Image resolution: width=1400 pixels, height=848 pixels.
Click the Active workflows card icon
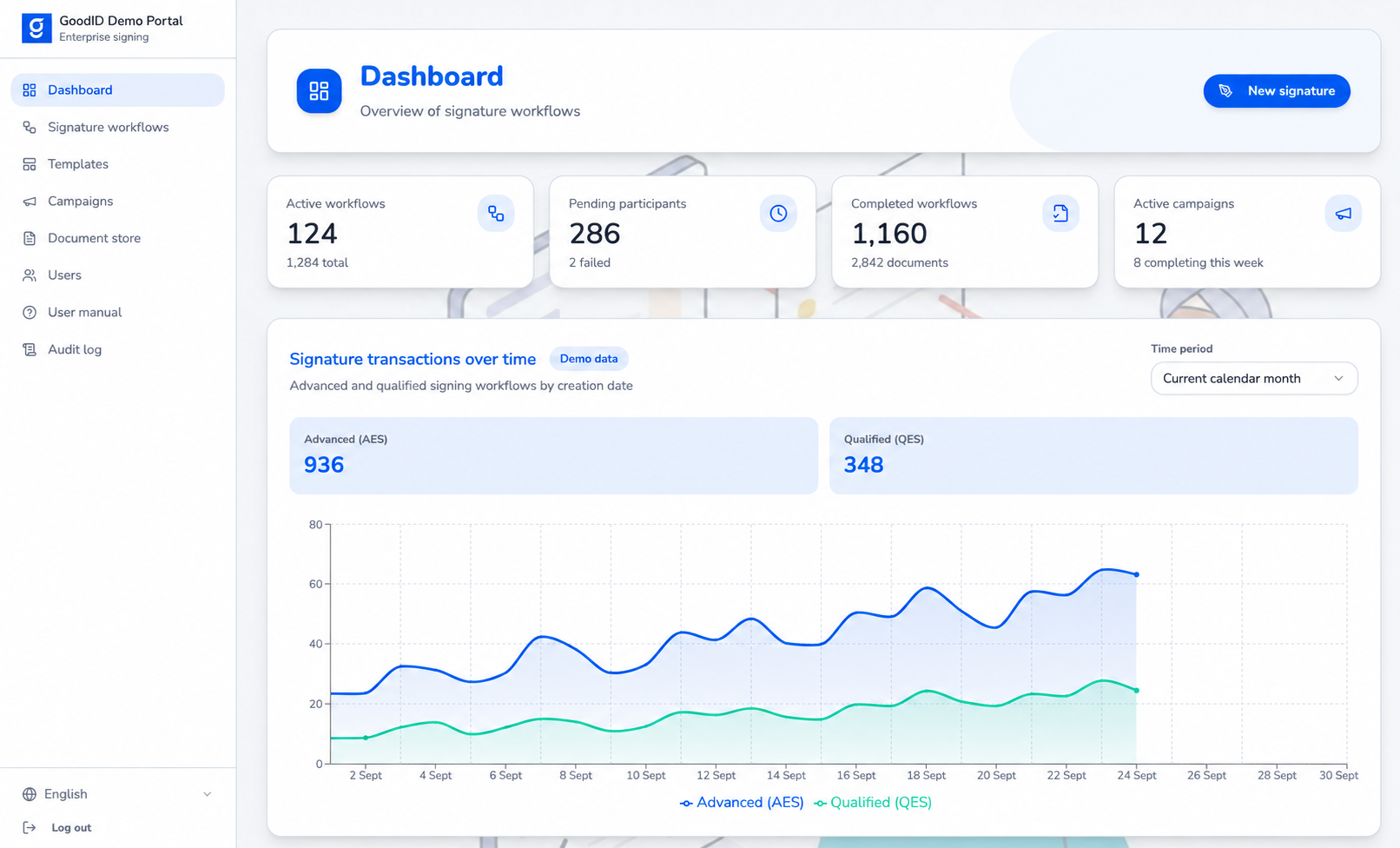click(x=496, y=214)
